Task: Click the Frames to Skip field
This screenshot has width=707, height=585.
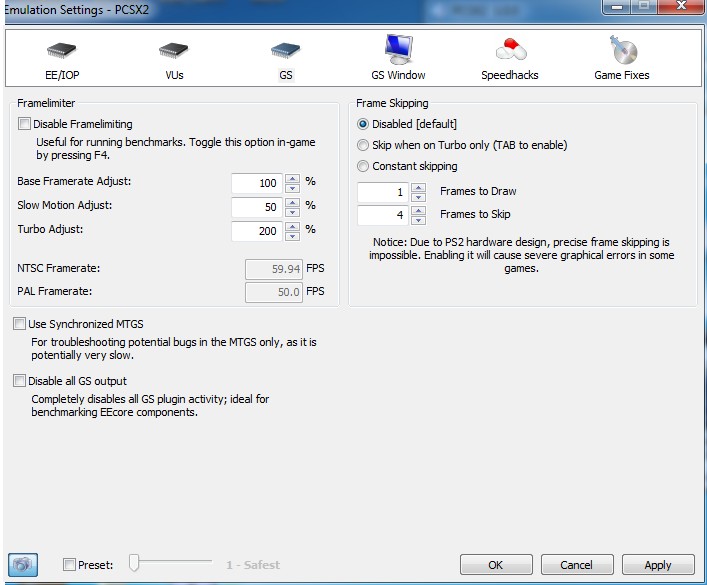Action: pos(383,215)
